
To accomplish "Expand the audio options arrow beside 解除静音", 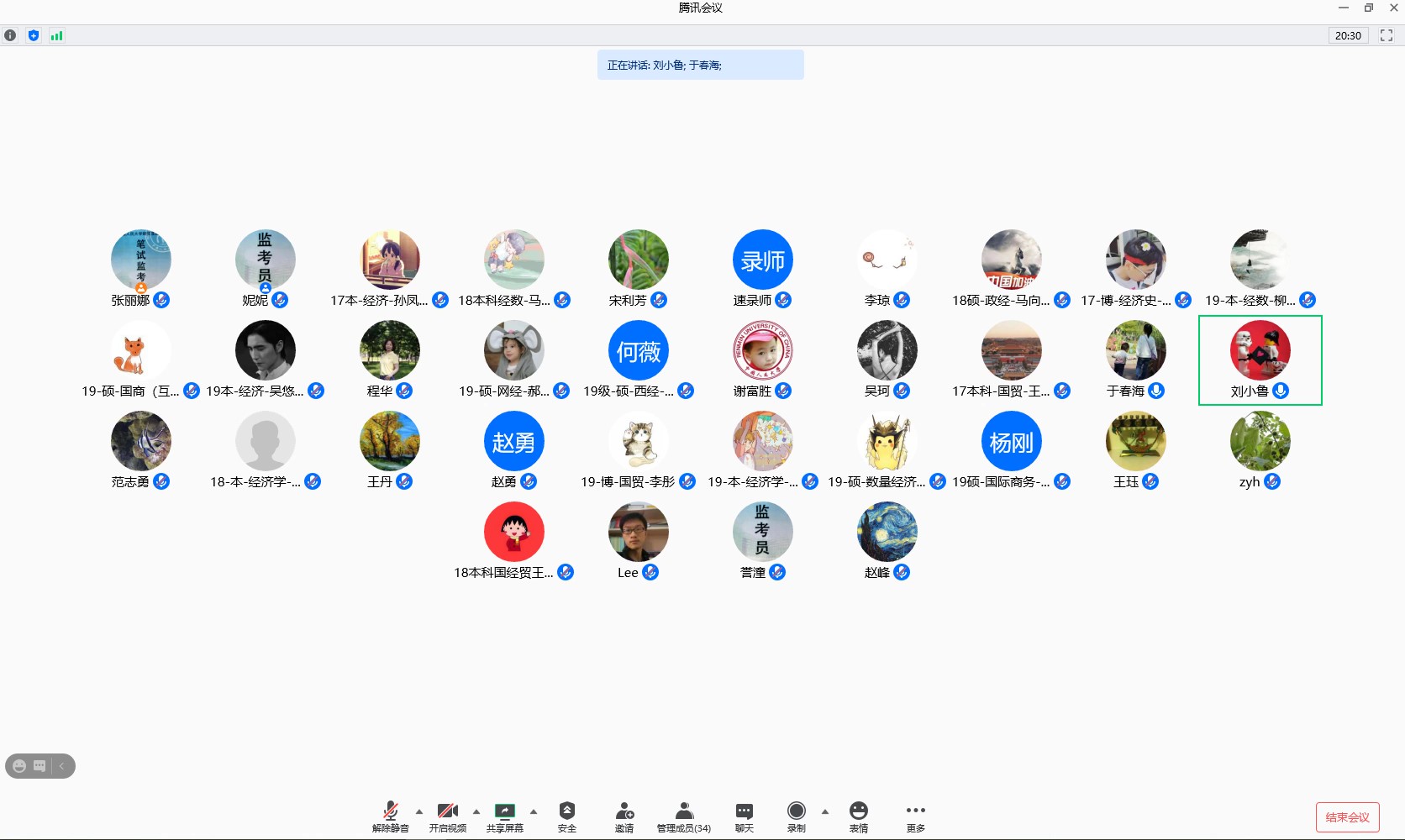I will pyautogui.click(x=419, y=811).
